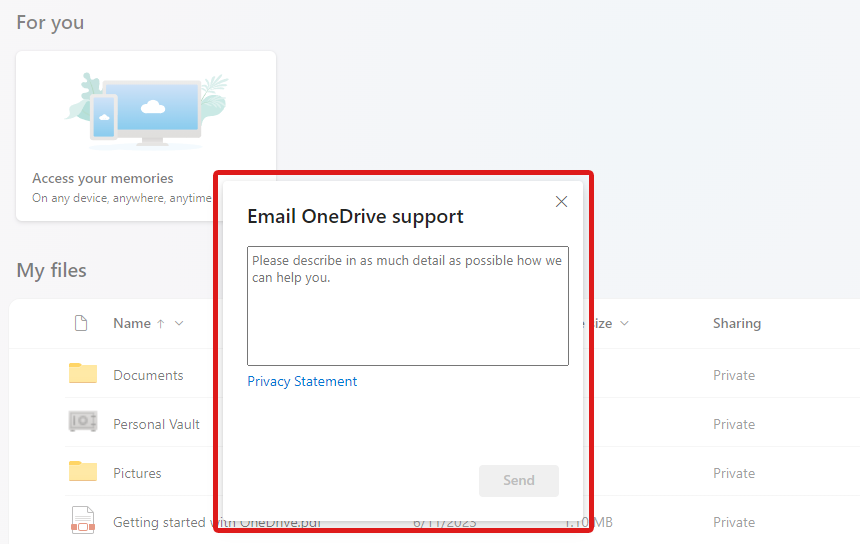Click Private sharing status for Personal Vault
This screenshot has height=544, width=860.
coord(734,424)
